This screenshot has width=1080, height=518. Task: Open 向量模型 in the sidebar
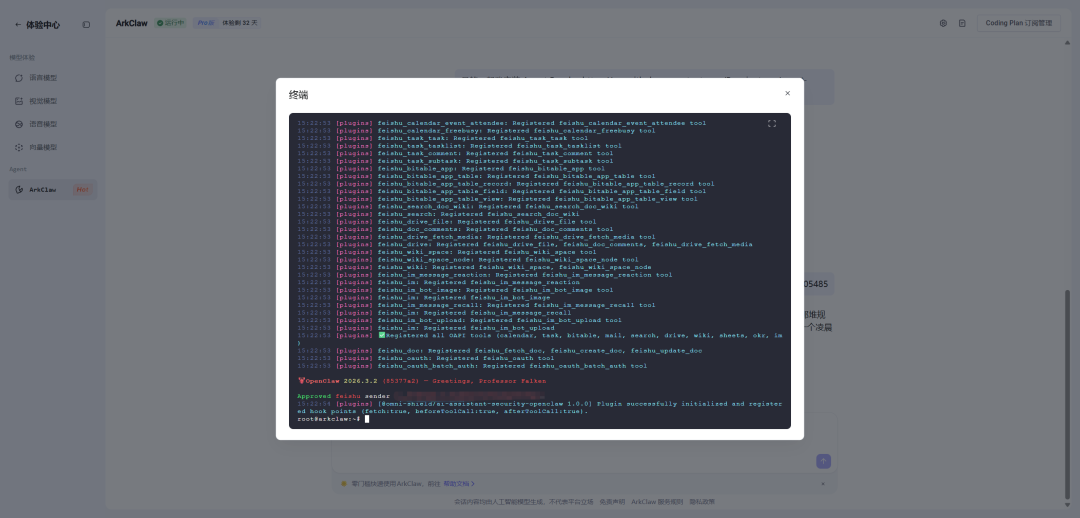(53, 147)
